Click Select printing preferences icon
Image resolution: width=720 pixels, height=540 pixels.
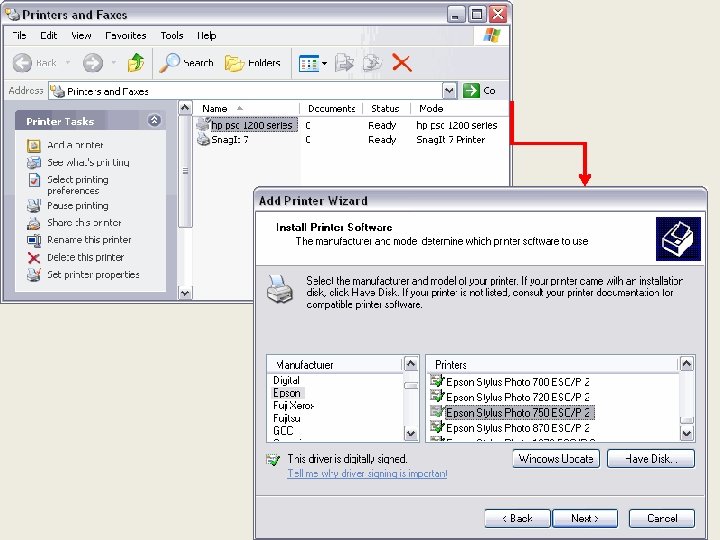click(34, 180)
